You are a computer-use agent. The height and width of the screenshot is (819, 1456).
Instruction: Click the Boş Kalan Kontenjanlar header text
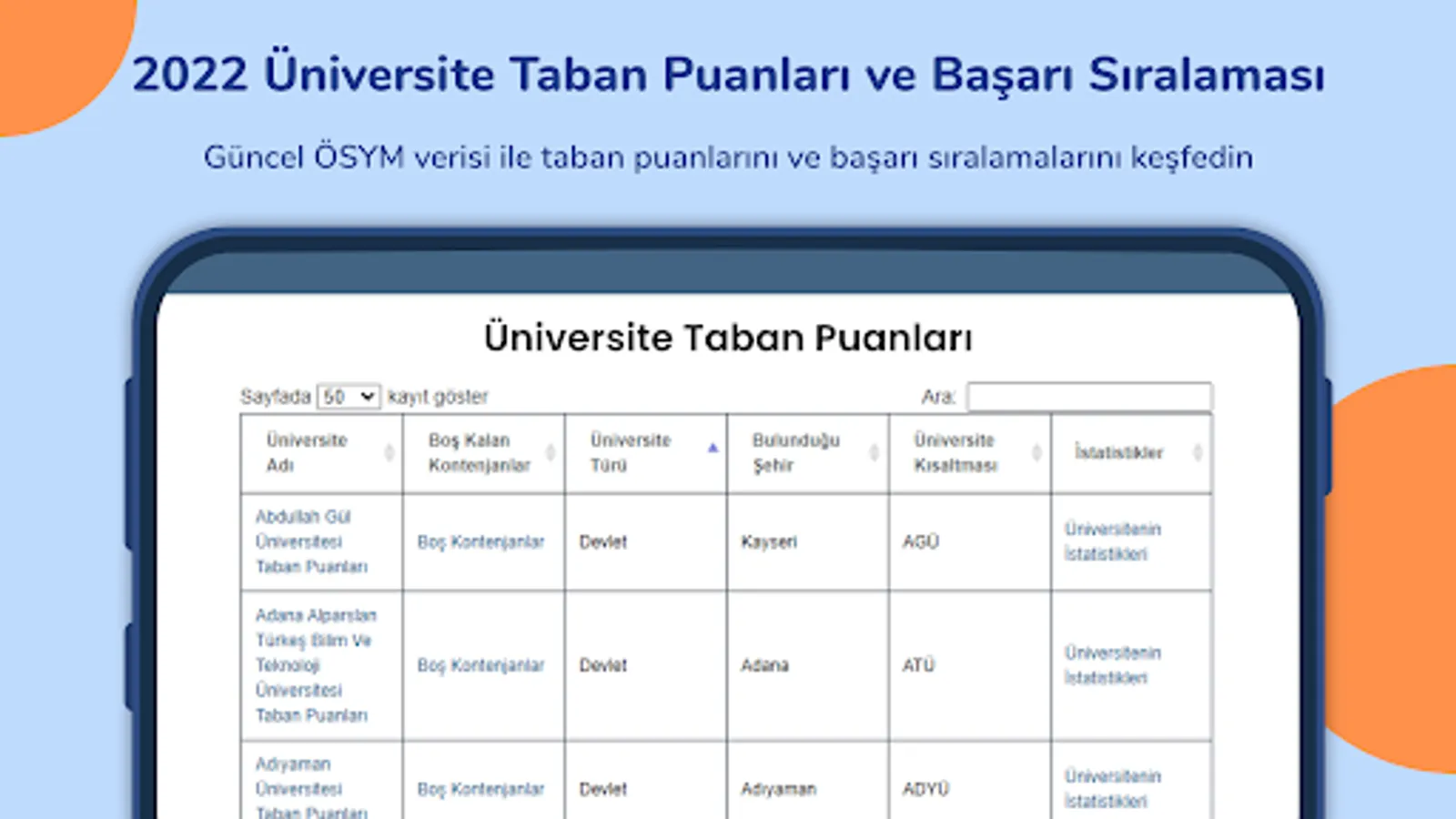(x=479, y=452)
